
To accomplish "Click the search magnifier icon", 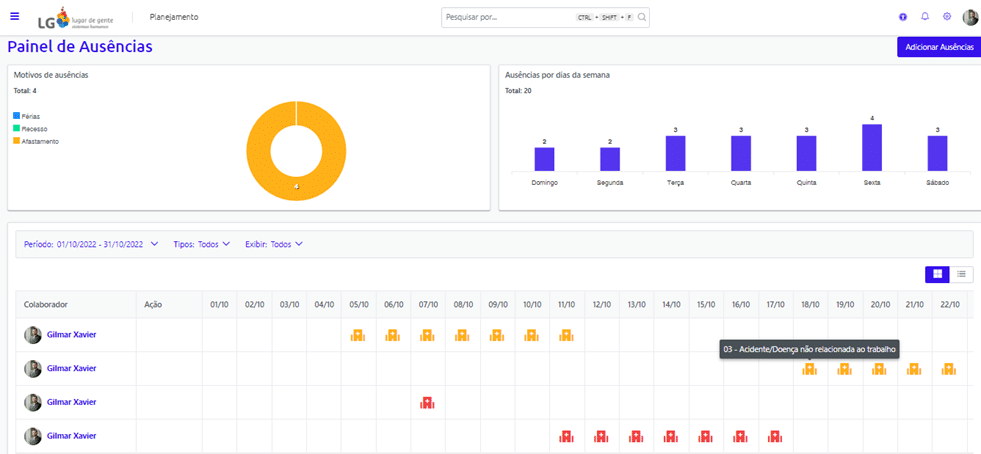I will pyautogui.click(x=642, y=17).
